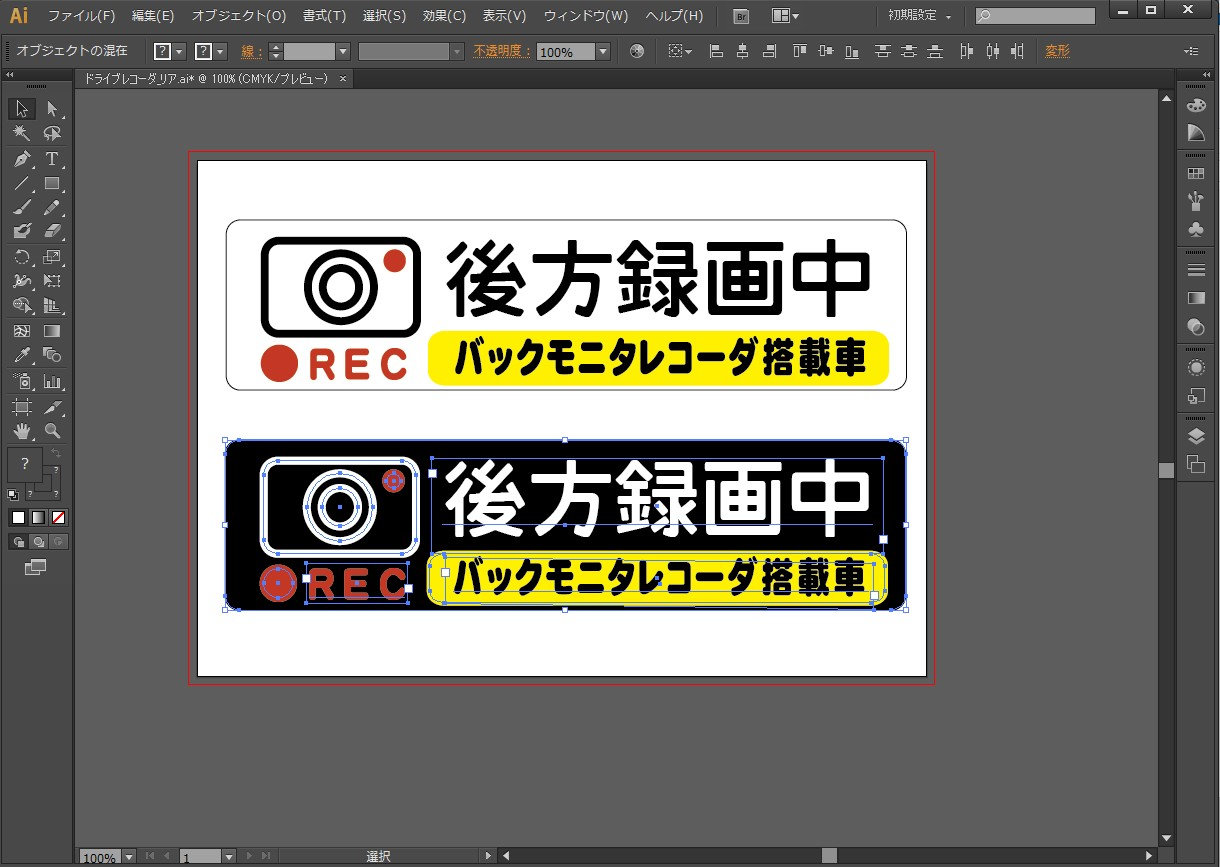The width and height of the screenshot is (1220, 867).
Task: Open the オブジェクト(O) menu
Action: [x=239, y=16]
